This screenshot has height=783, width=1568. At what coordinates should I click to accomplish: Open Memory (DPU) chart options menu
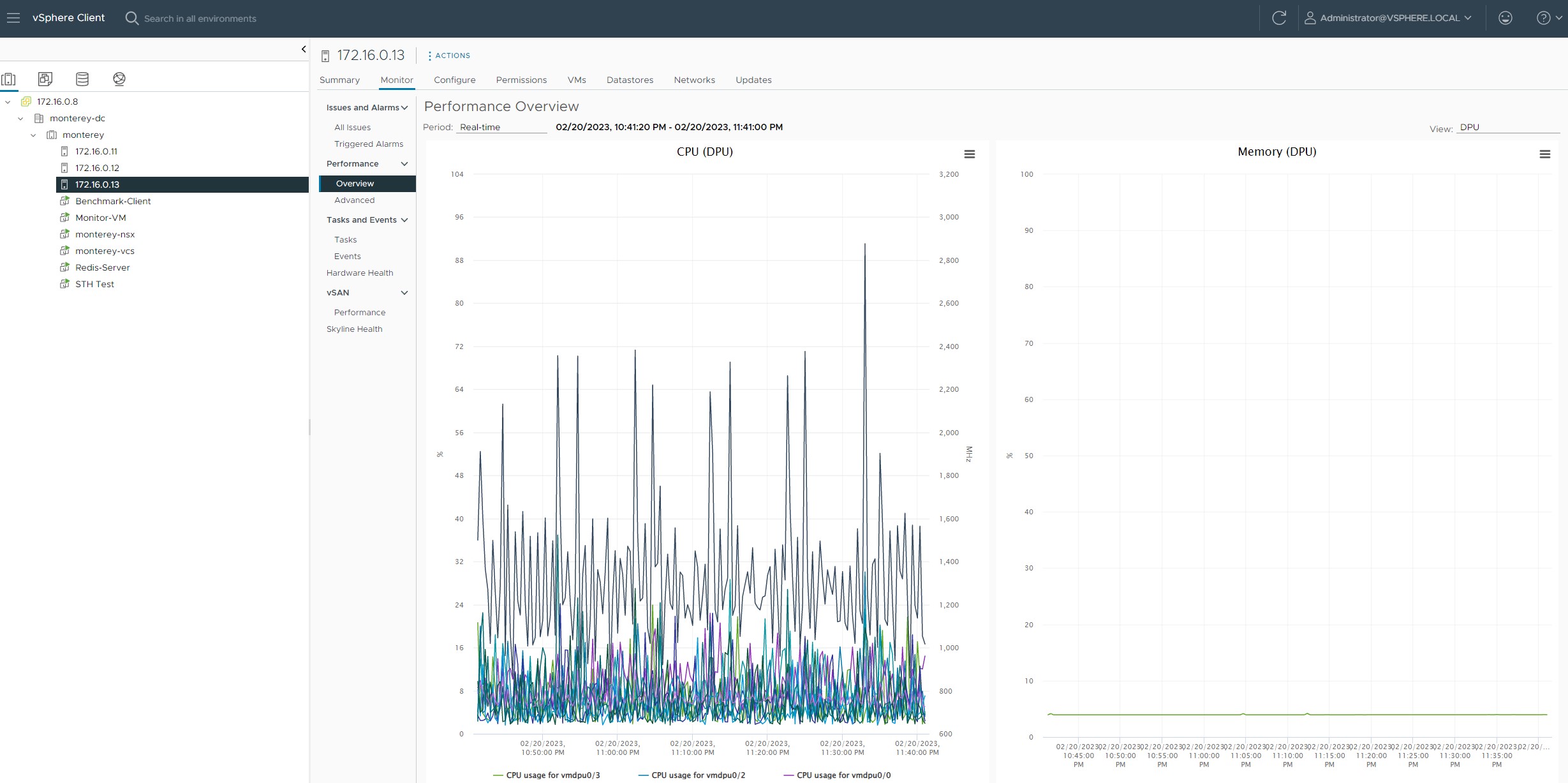click(x=1545, y=154)
